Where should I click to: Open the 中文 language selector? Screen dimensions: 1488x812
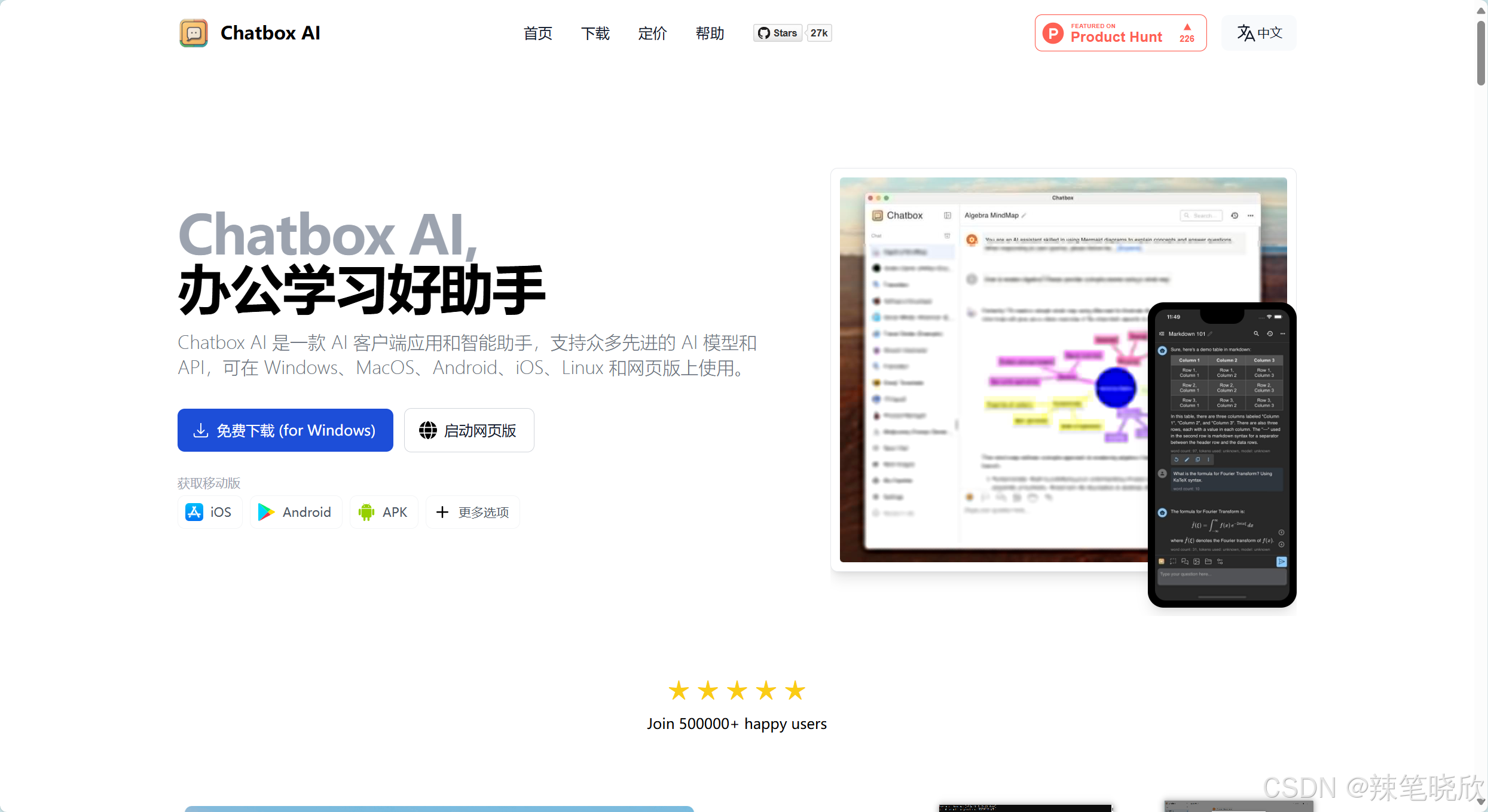(1259, 33)
